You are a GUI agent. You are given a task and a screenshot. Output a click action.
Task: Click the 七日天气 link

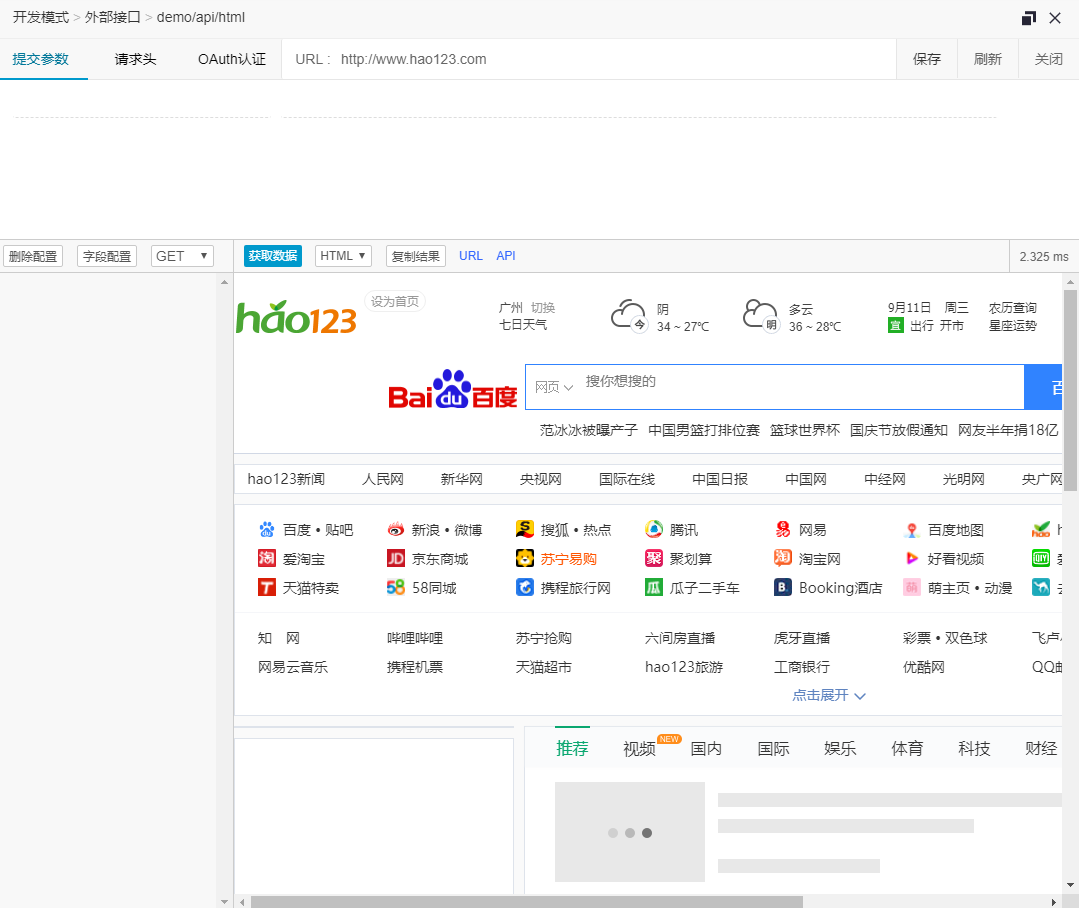(523, 324)
